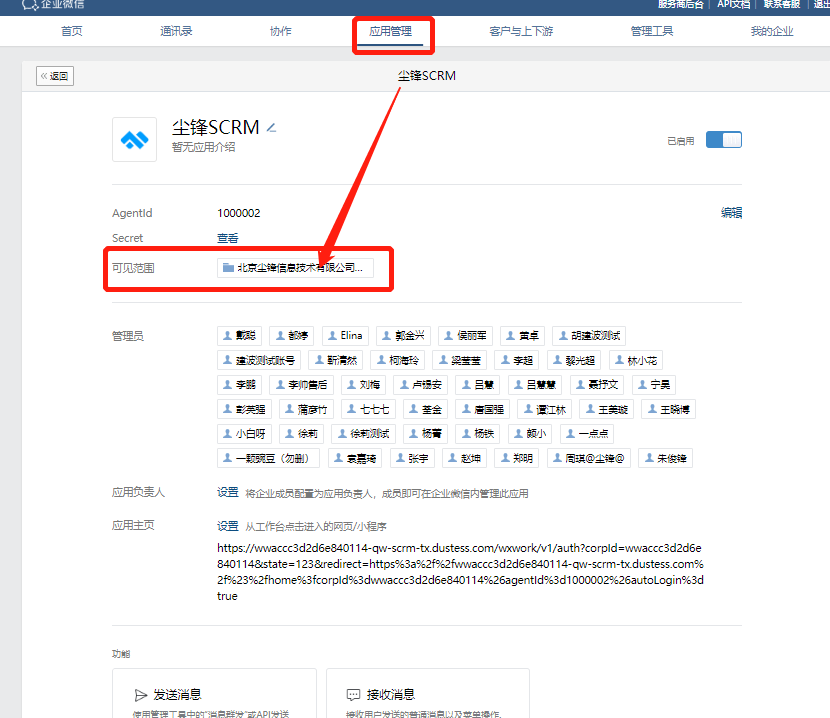This screenshot has width=830, height=718.
Task: Click the person icon beside 徐莉测试
Action: point(342,434)
